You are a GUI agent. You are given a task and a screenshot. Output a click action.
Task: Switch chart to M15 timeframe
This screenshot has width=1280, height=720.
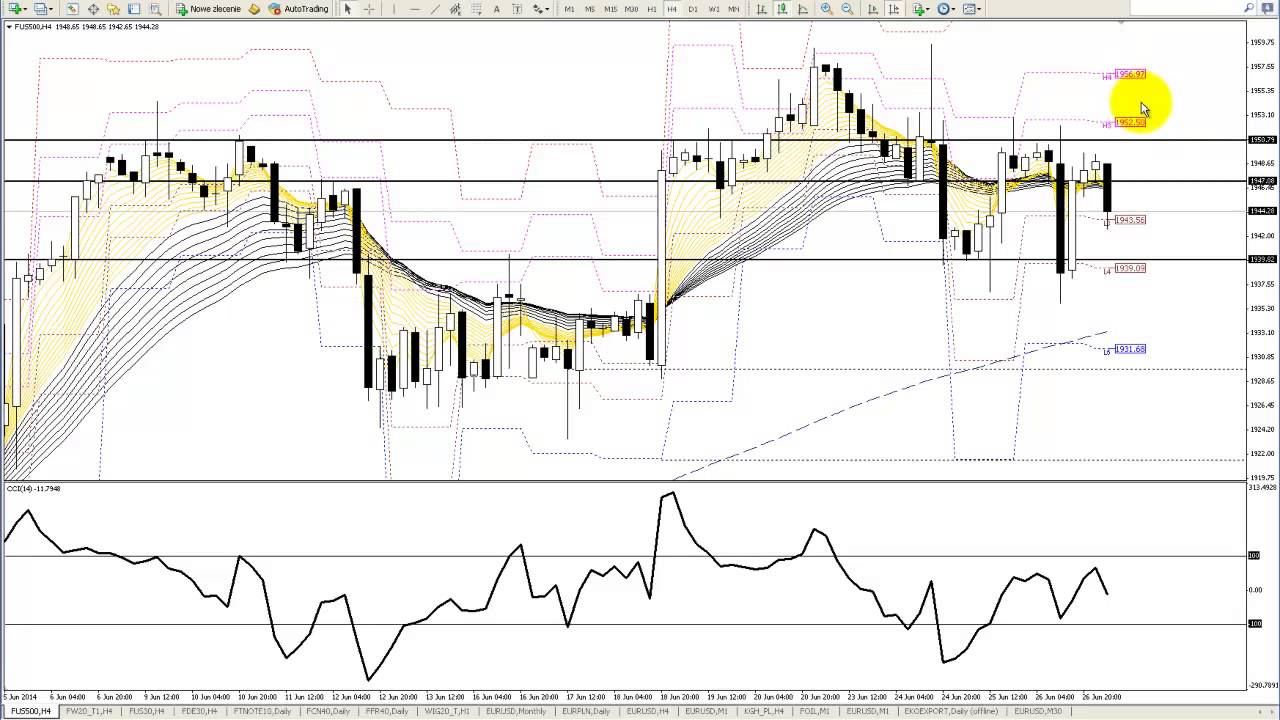(x=610, y=9)
